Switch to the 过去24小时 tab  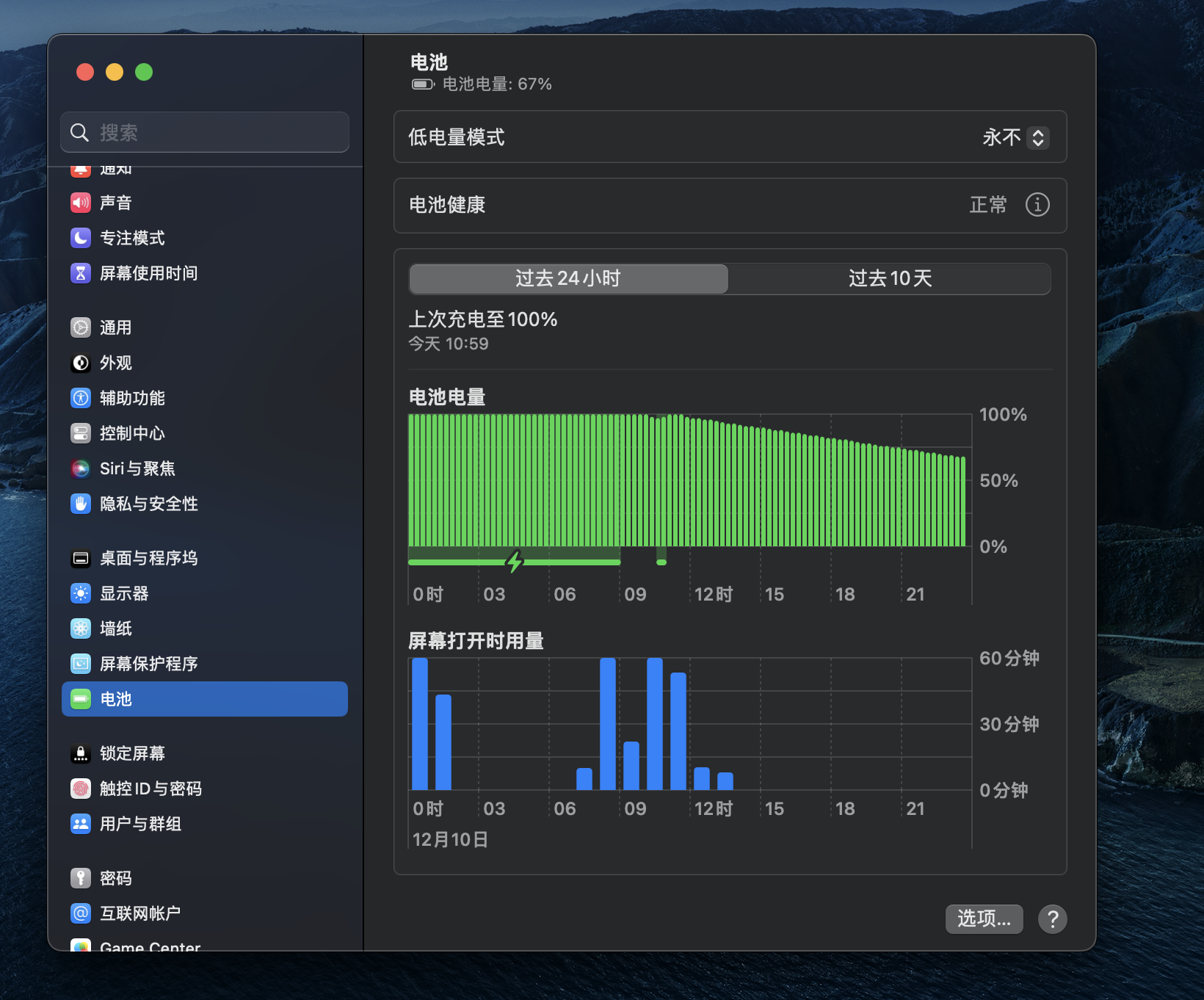(x=568, y=279)
